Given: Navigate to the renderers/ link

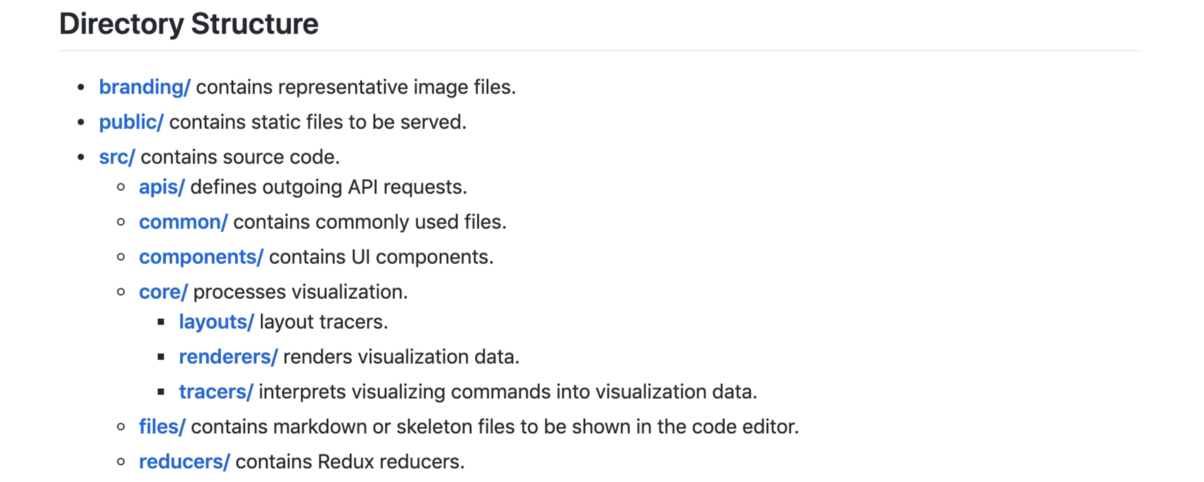Looking at the screenshot, I should coord(228,357).
